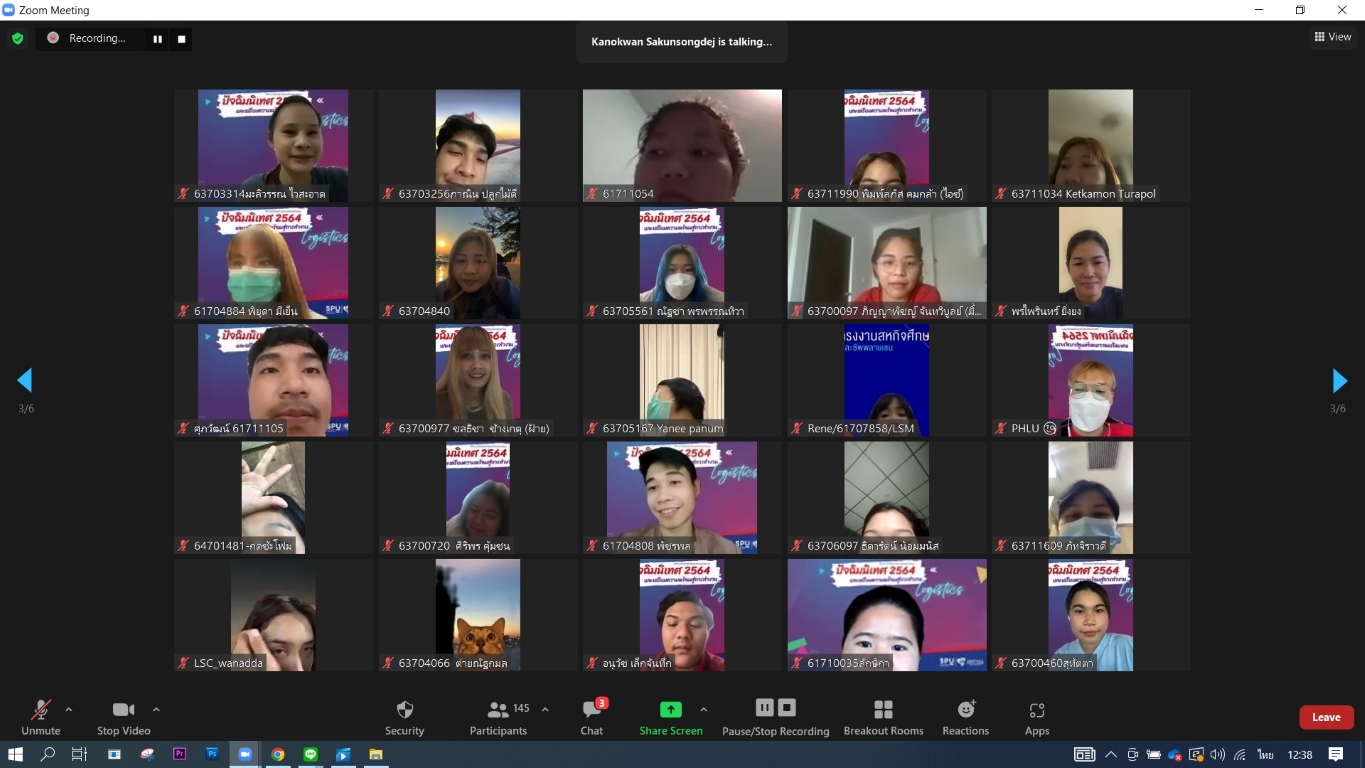Select video tile labeled 64701481
Image resolution: width=1365 pixels, height=768 pixels.
tap(273, 498)
